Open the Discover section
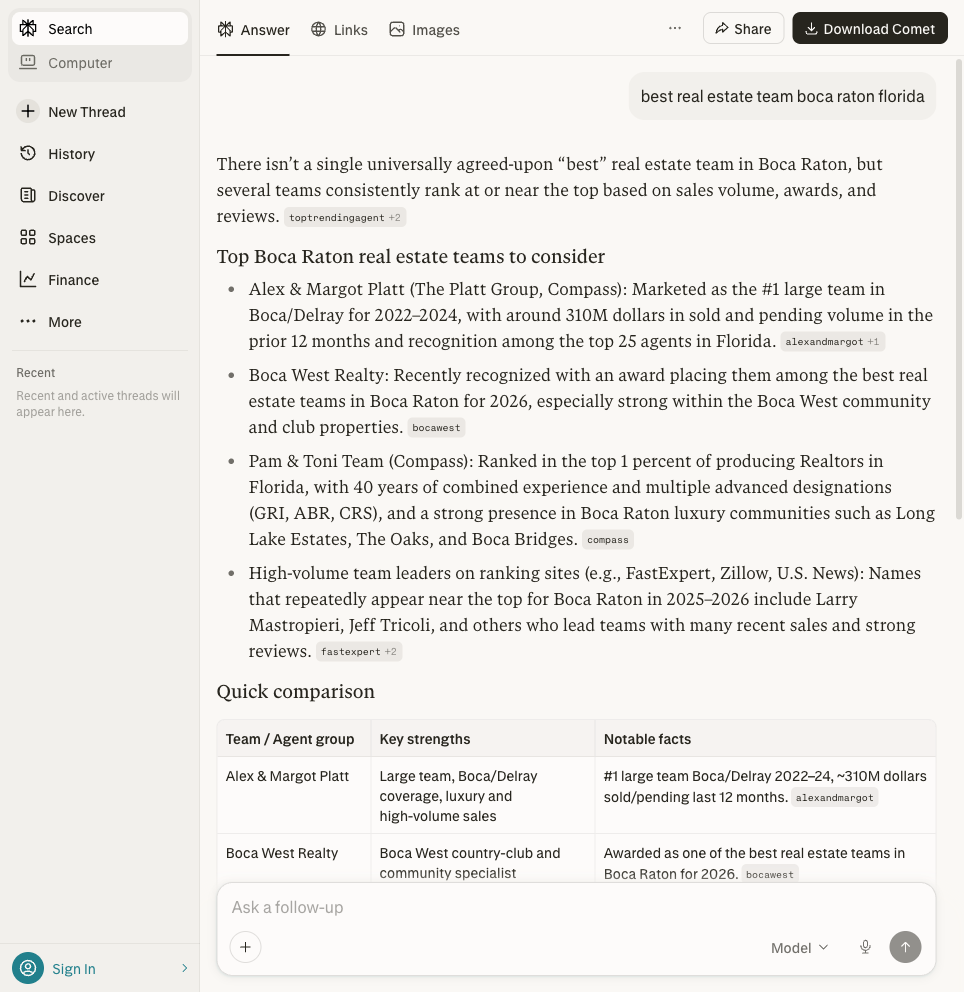Screen dimensions: 964x992 click(x=76, y=195)
